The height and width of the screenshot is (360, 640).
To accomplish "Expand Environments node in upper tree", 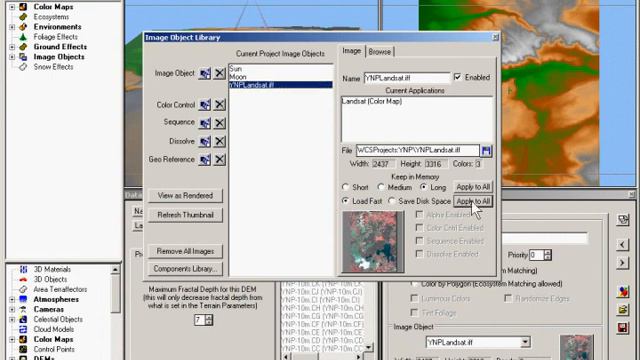I will click(12, 27).
